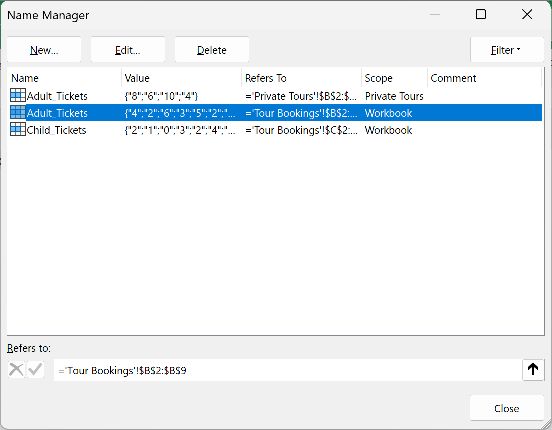Collapse dialog using the range selector arrow
This screenshot has height=430, width=552.
(533, 369)
